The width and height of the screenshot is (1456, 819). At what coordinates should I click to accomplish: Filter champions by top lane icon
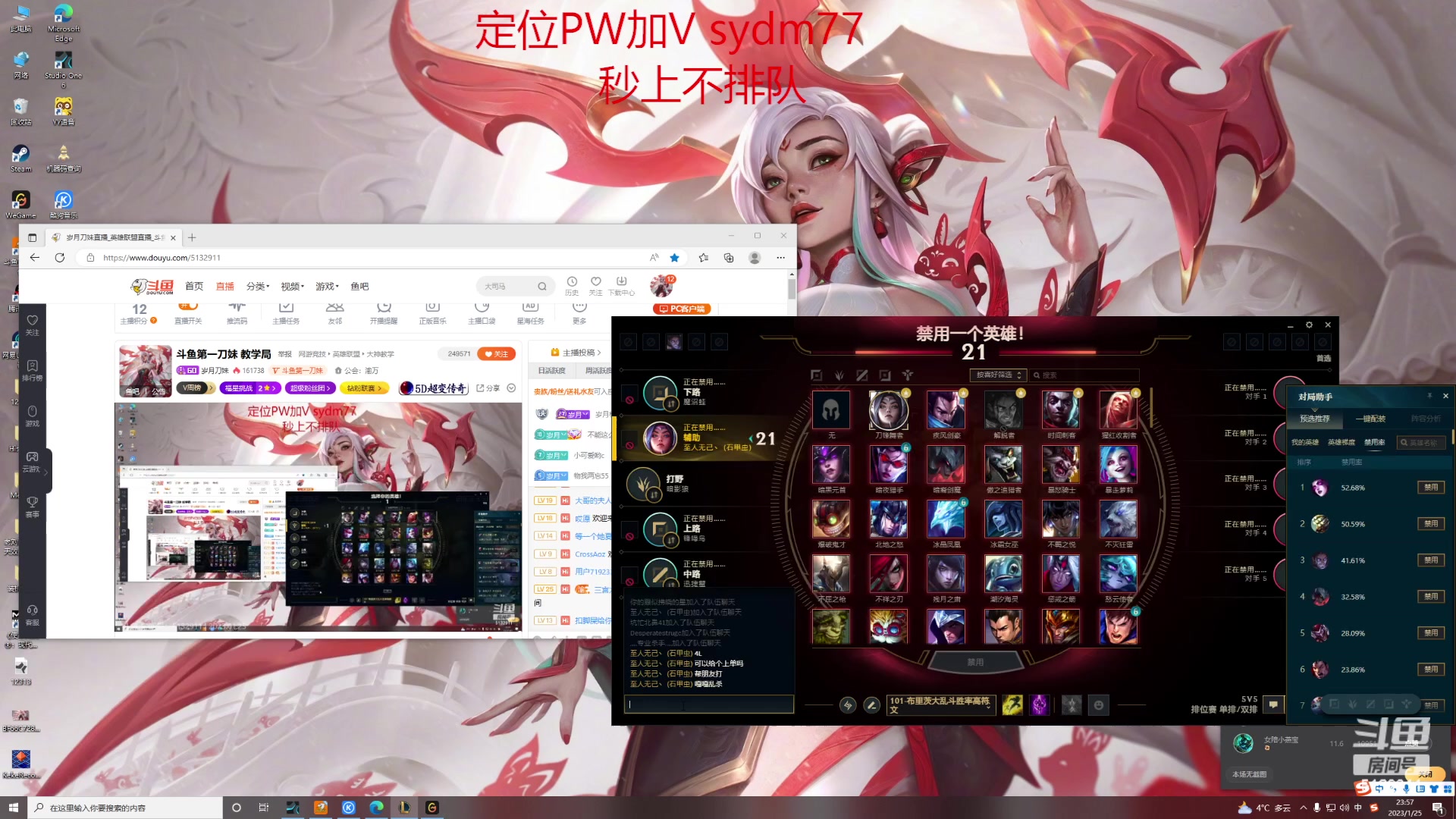816,375
